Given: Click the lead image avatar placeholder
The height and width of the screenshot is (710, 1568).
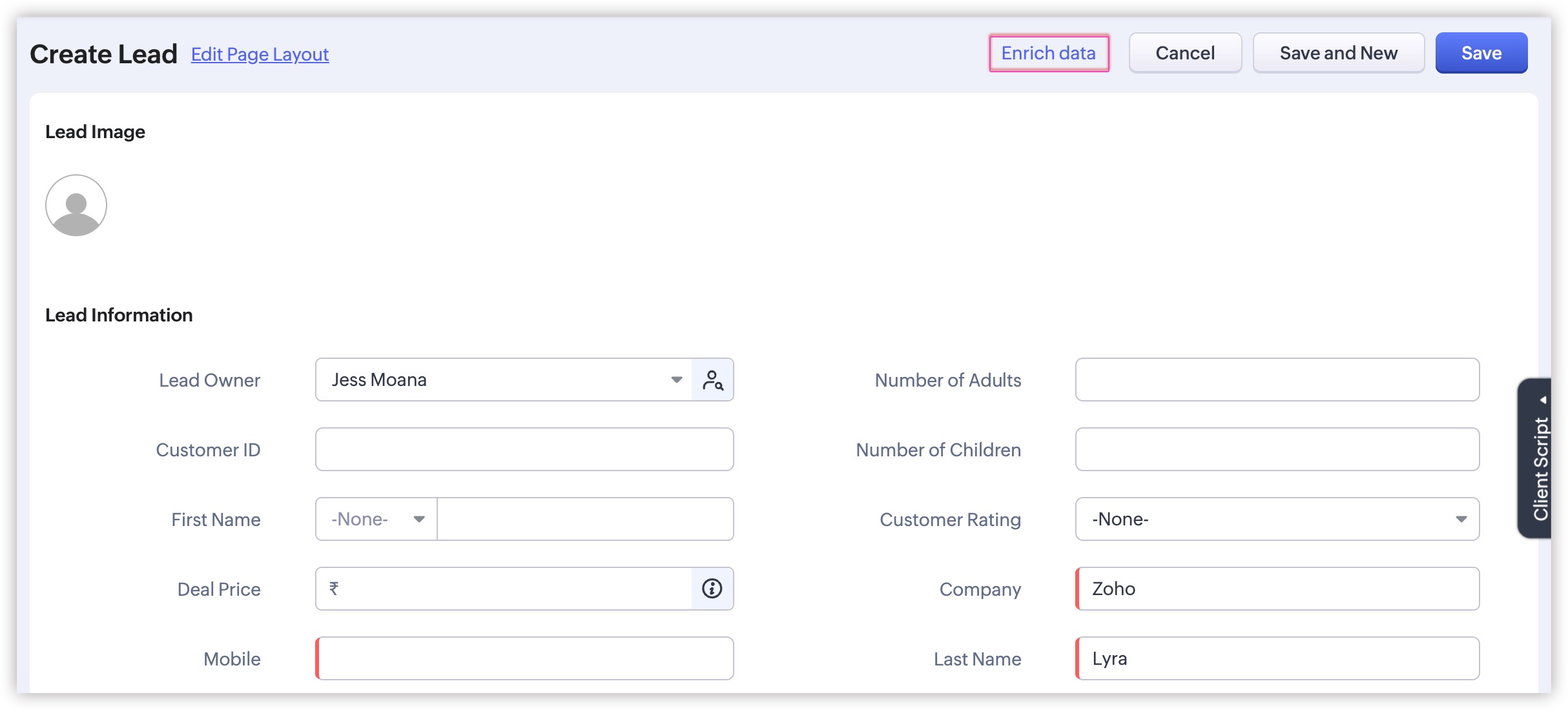Looking at the screenshot, I should click(x=76, y=205).
